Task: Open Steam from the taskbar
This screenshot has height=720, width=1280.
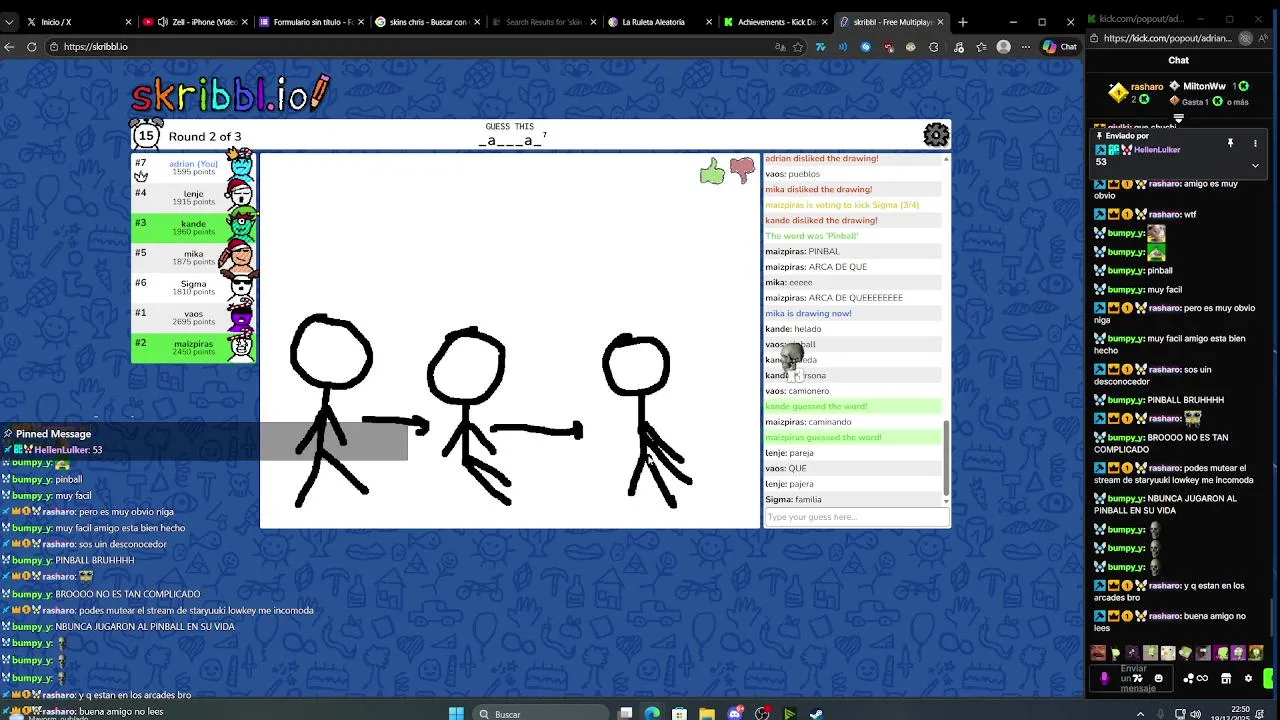Action: [816, 713]
